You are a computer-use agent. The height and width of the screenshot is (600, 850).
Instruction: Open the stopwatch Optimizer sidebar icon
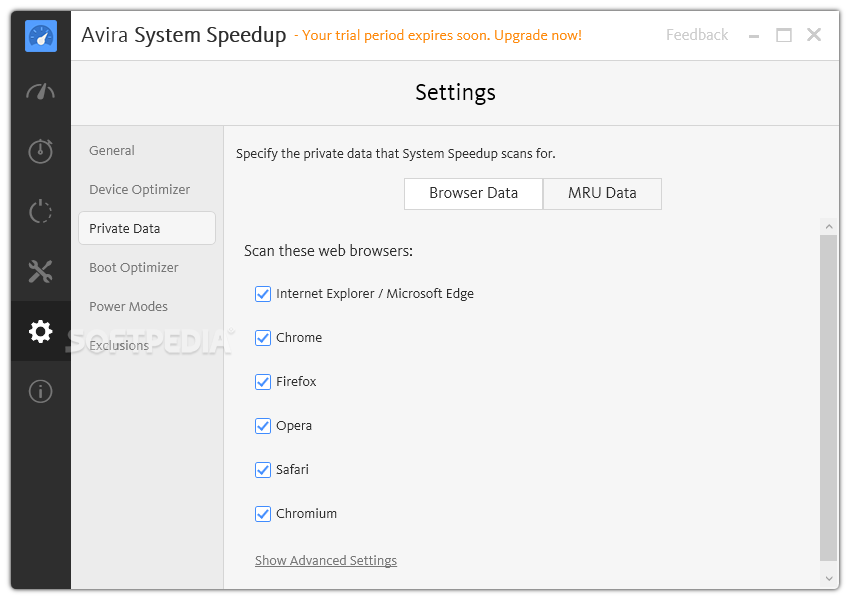point(41,151)
